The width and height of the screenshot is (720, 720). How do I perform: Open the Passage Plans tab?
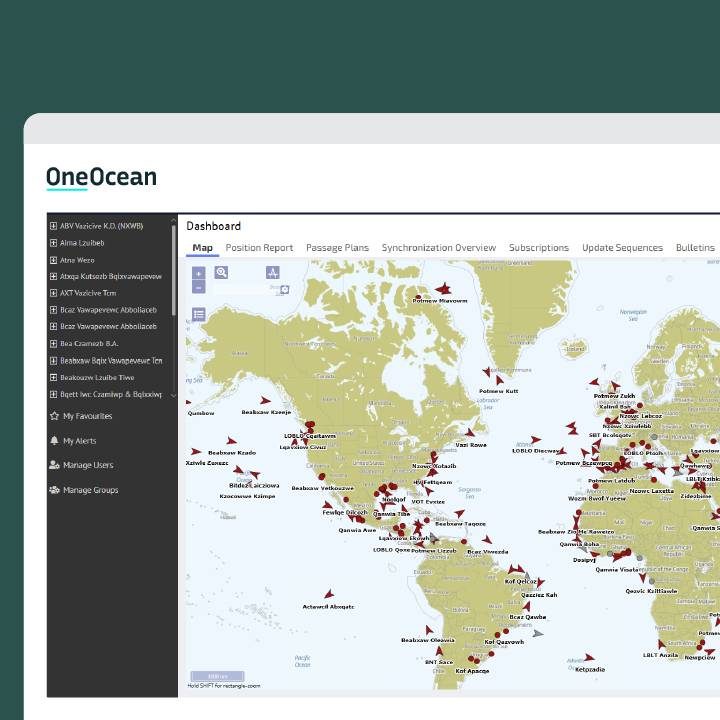pos(337,248)
